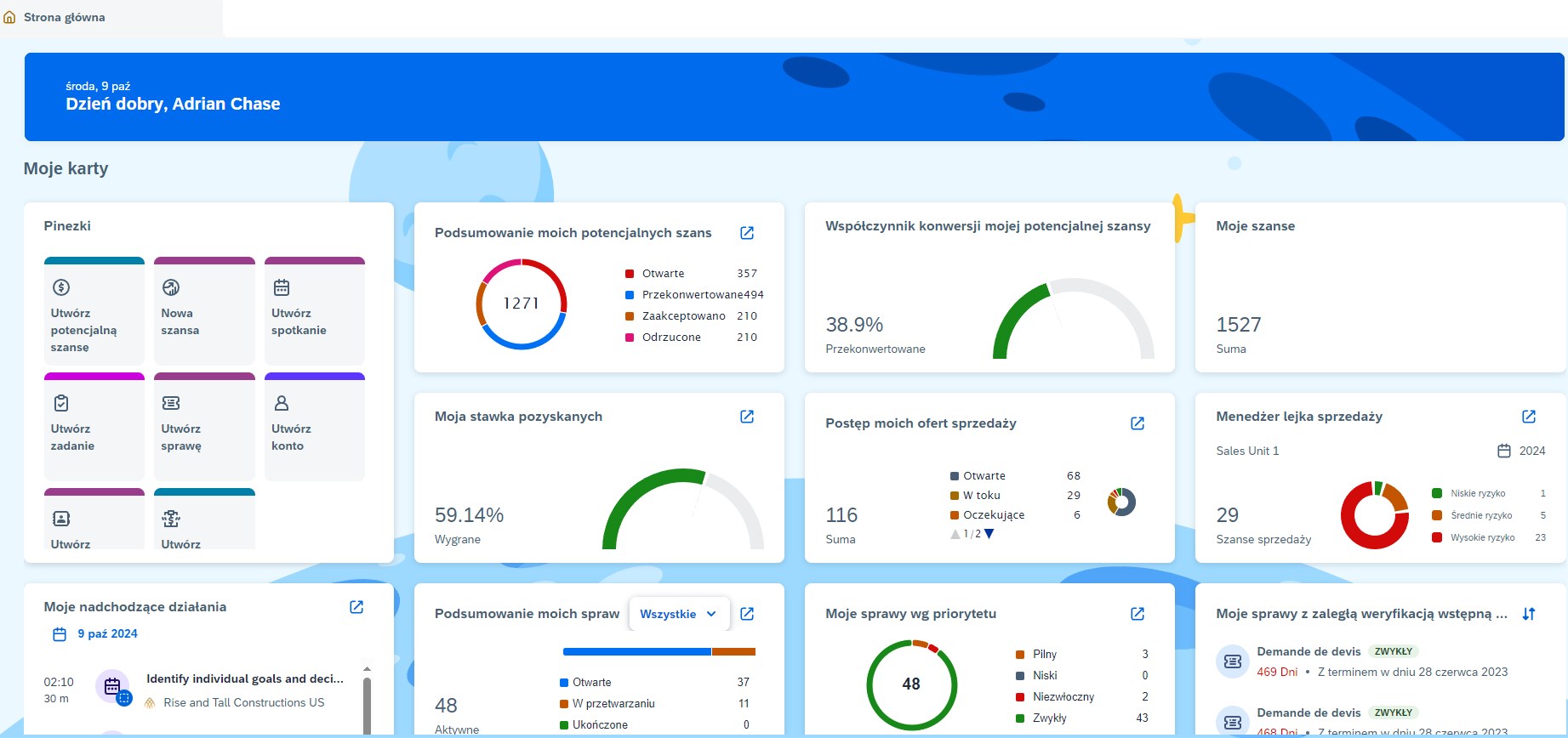Click the Utwórz konto person tile
Viewport: 1568px width, 738px height.
[314, 427]
